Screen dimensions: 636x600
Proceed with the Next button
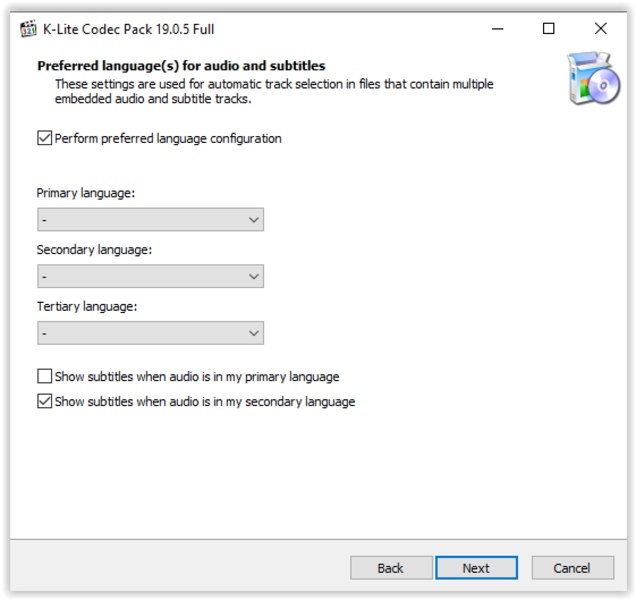(x=476, y=568)
